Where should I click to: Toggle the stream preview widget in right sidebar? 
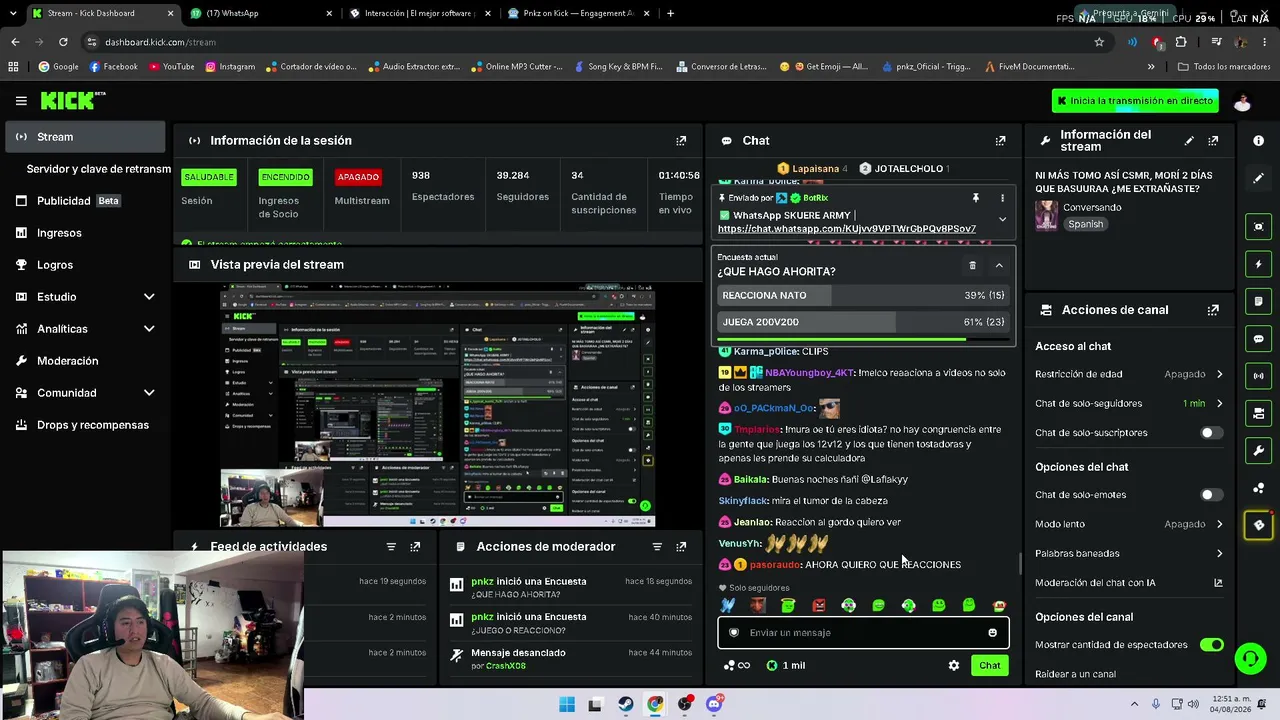pos(1258,227)
